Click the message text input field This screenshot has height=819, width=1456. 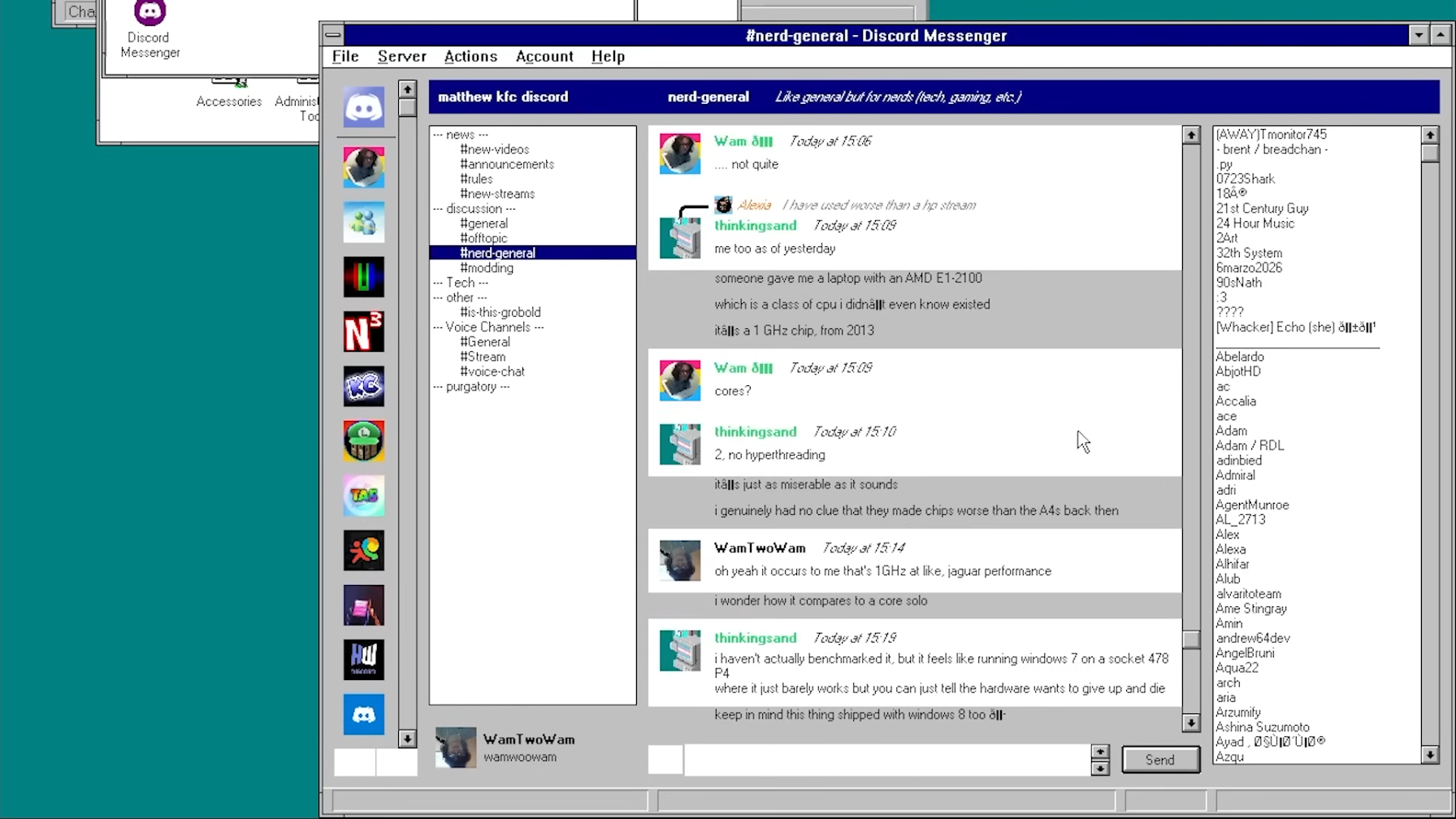tap(887, 760)
